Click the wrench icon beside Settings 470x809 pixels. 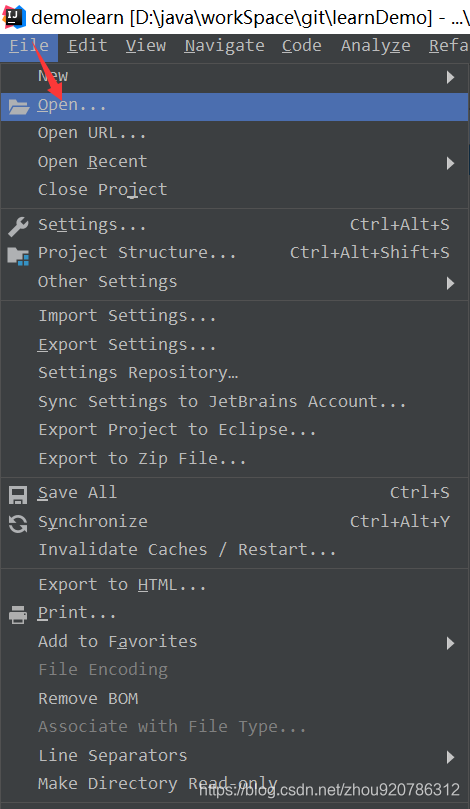19,226
